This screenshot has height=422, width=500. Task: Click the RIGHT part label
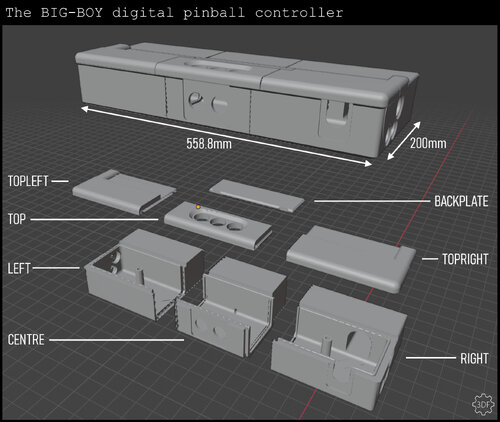(474, 358)
